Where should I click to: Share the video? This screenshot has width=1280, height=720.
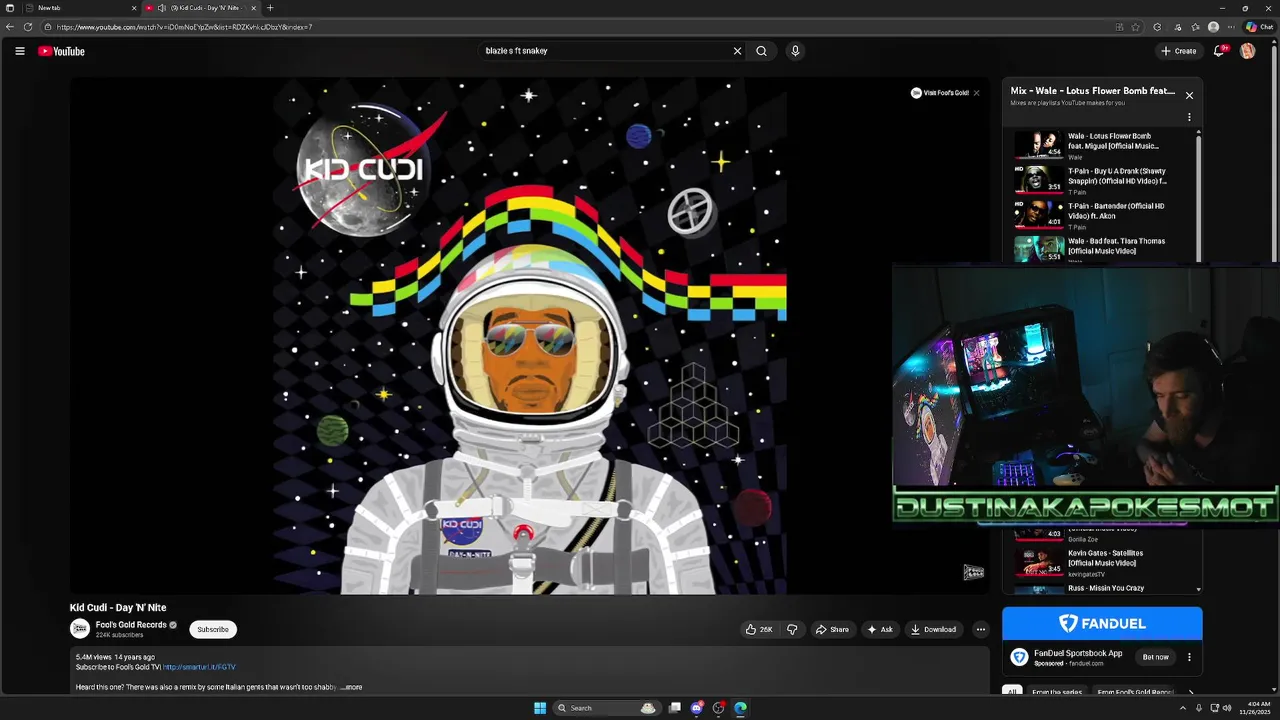832,629
